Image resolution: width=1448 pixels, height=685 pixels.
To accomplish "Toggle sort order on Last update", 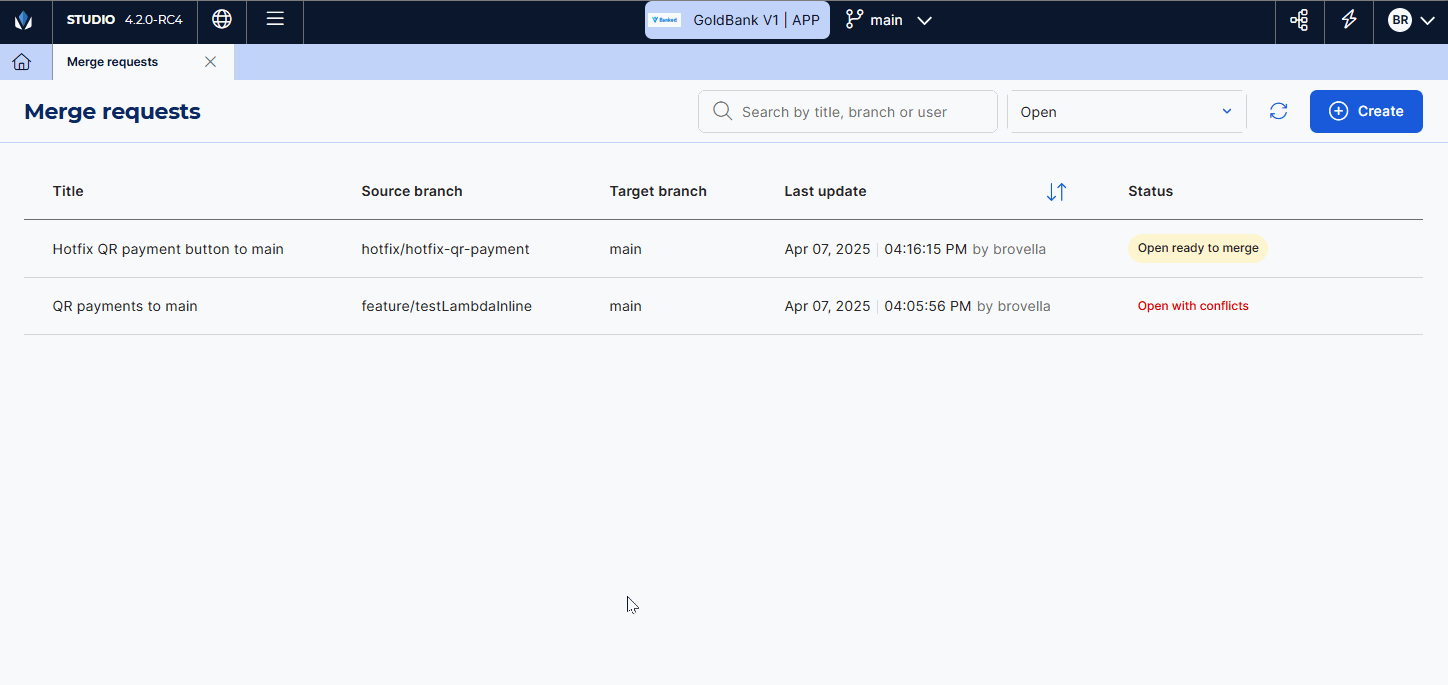I will coord(1056,192).
